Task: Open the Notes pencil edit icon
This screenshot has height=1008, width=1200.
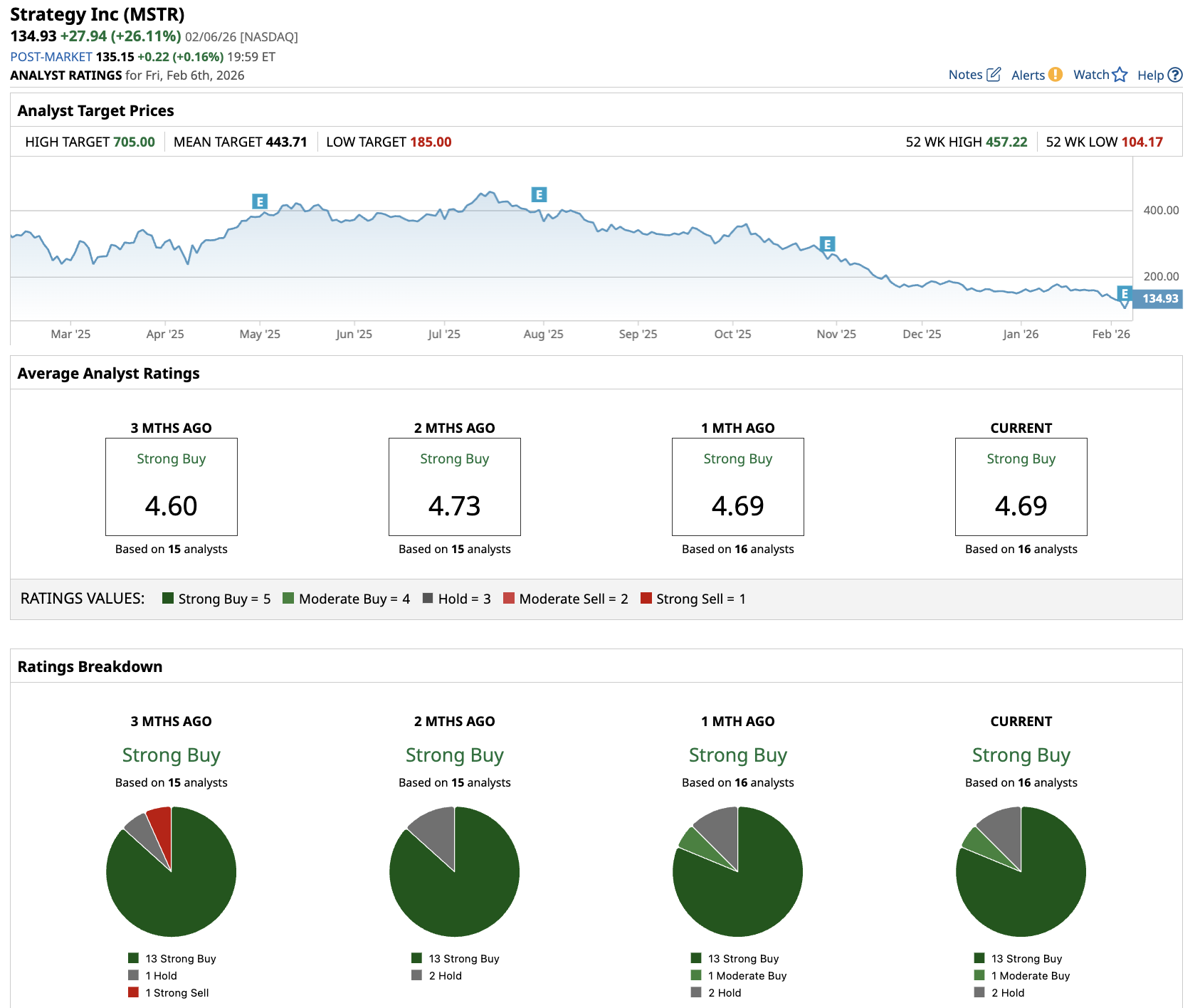Action: coord(994,74)
